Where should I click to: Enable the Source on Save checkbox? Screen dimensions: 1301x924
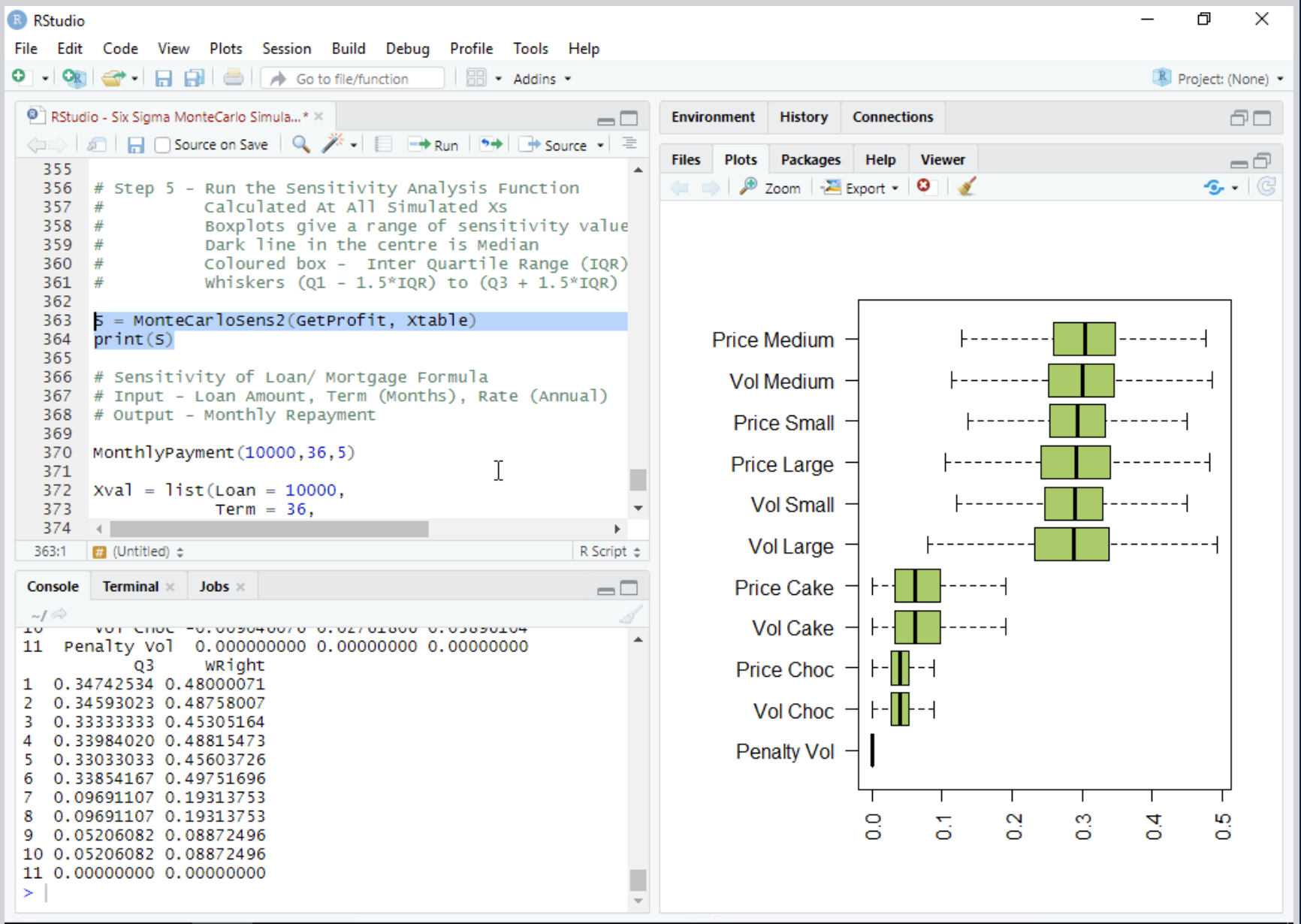(161, 144)
